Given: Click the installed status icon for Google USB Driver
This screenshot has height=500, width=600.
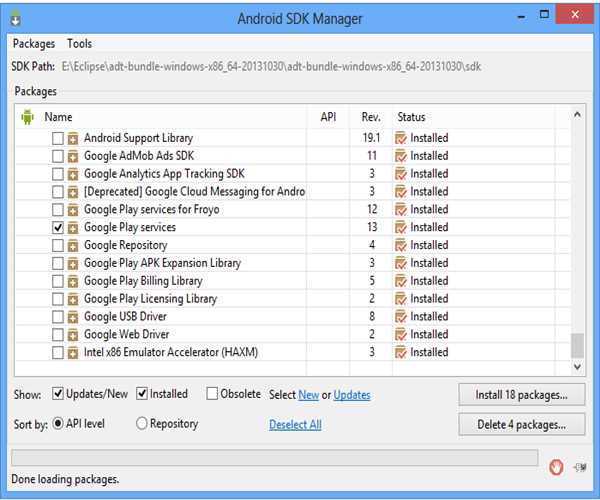Looking at the screenshot, I should (x=401, y=316).
